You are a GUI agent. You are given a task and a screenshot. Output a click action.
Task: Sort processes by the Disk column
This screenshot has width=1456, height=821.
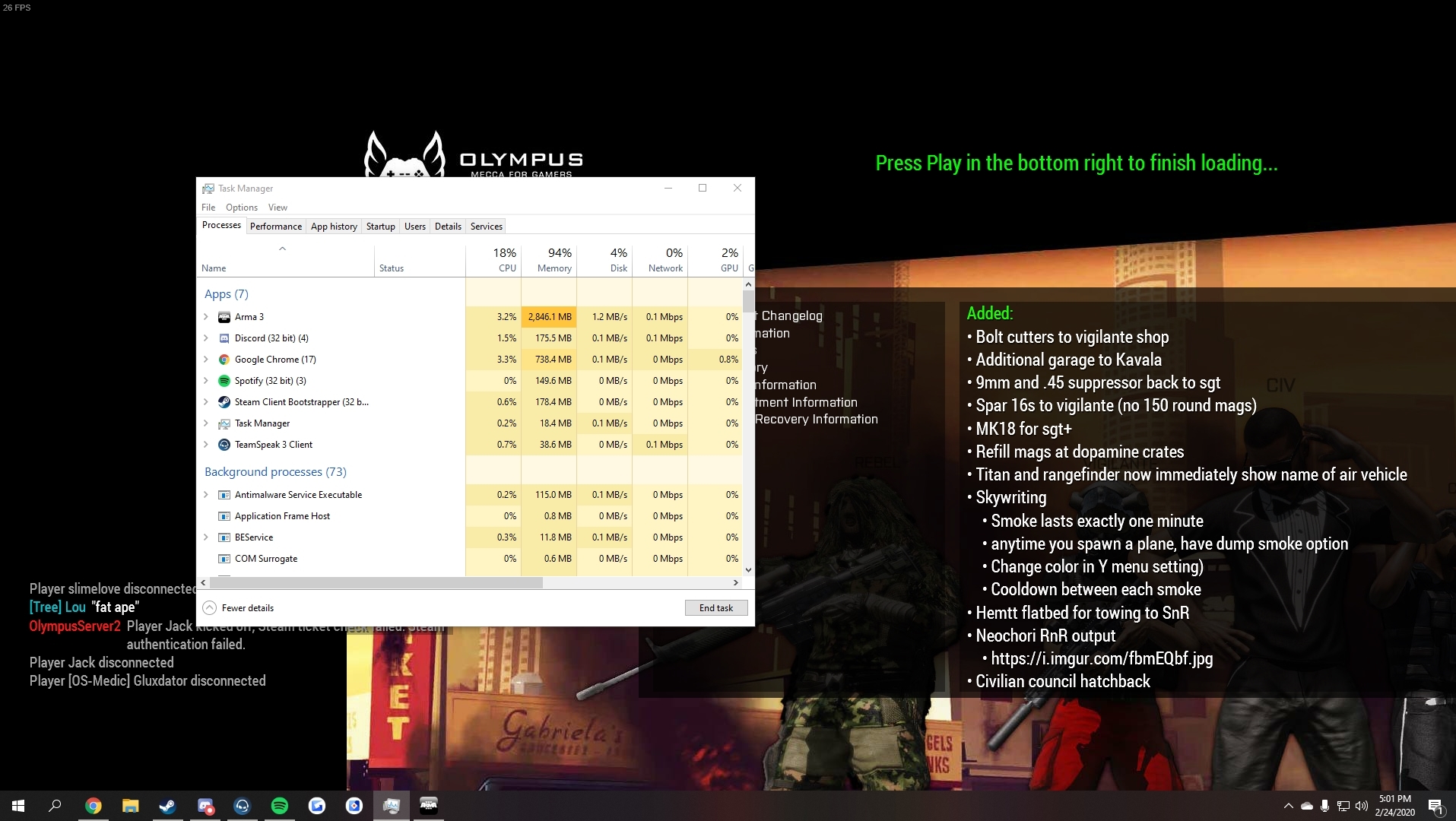[x=604, y=259]
